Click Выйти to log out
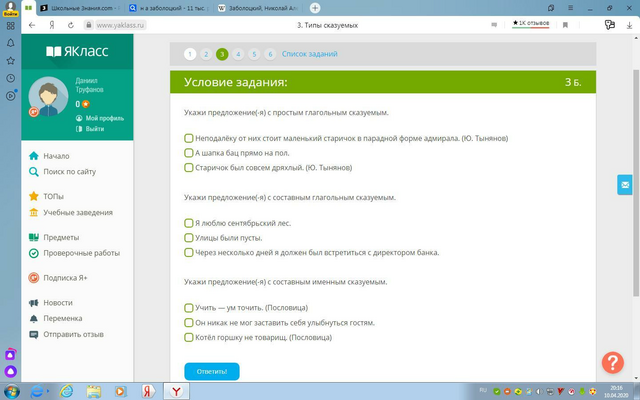 [90, 129]
